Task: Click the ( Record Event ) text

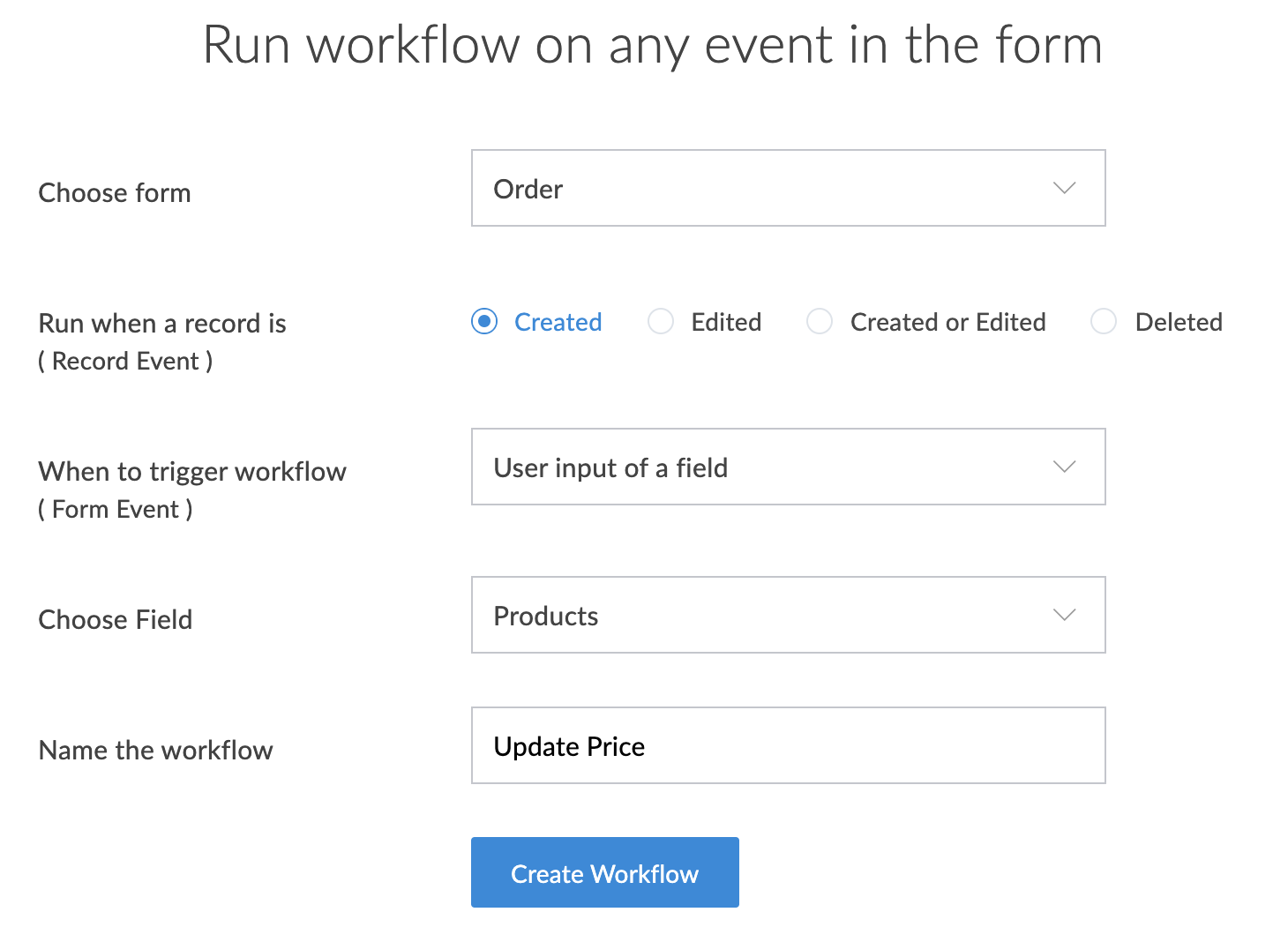Action: click(125, 361)
